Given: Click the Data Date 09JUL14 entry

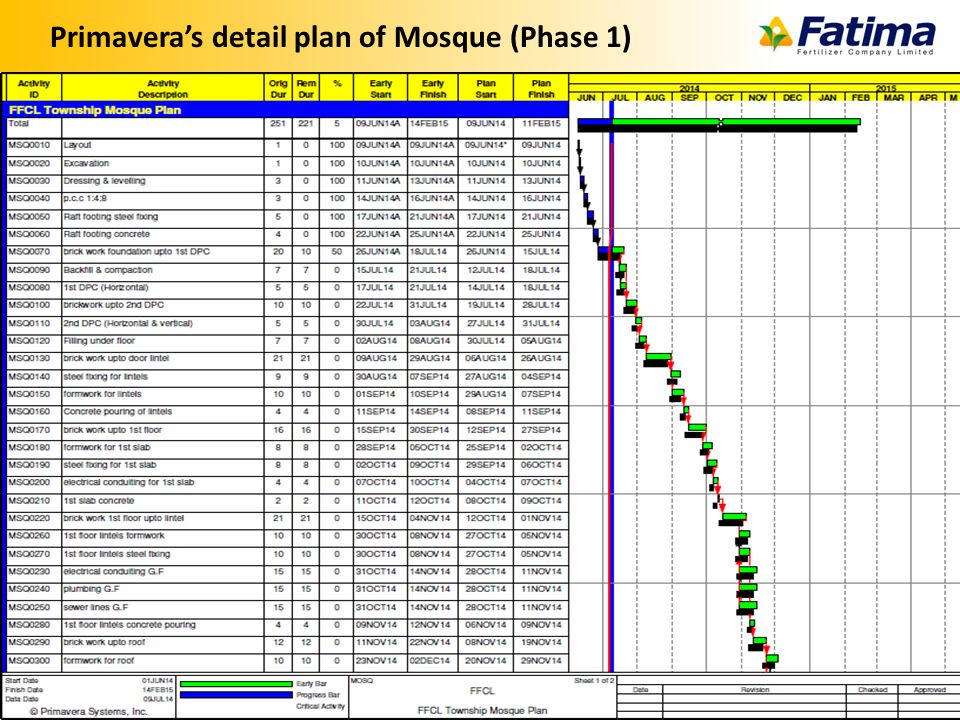Looking at the screenshot, I should coord(89,699).
